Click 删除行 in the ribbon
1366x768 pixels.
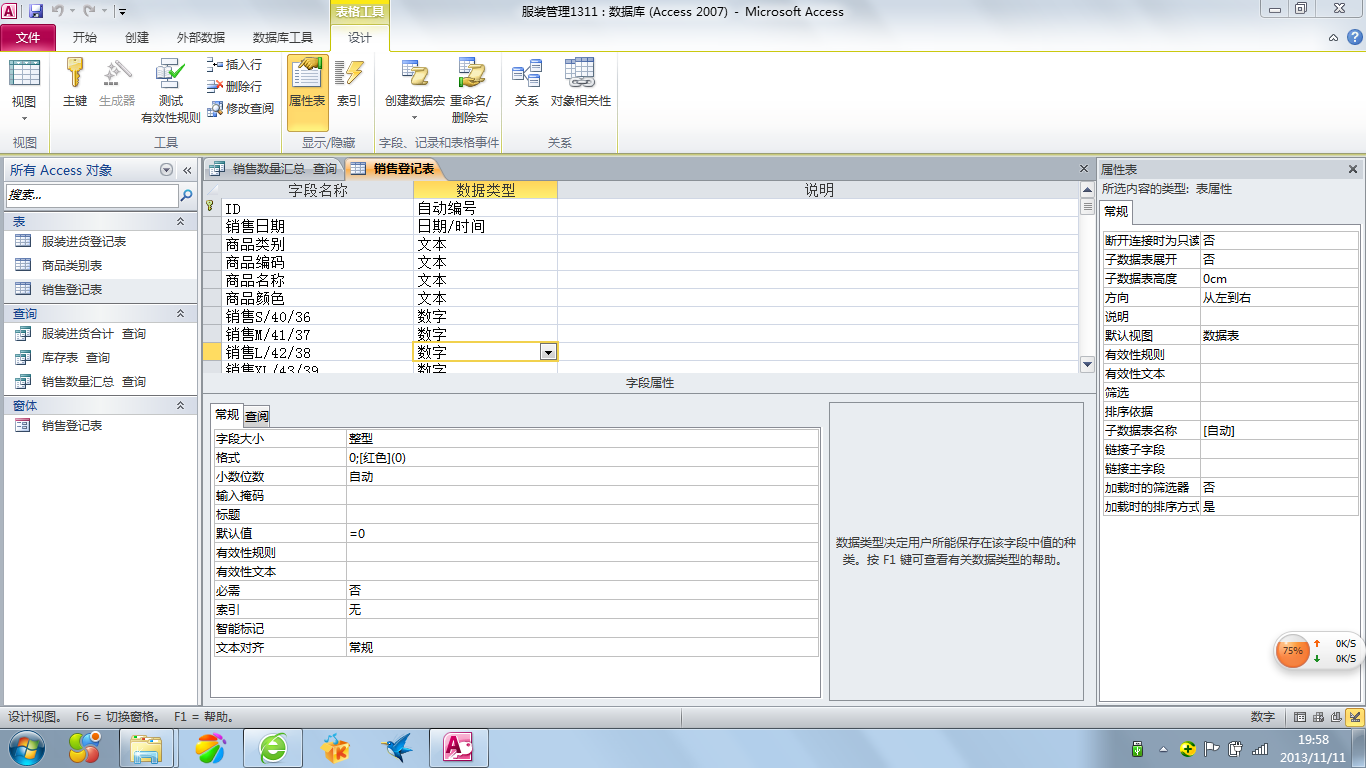[x=235, y=87]
